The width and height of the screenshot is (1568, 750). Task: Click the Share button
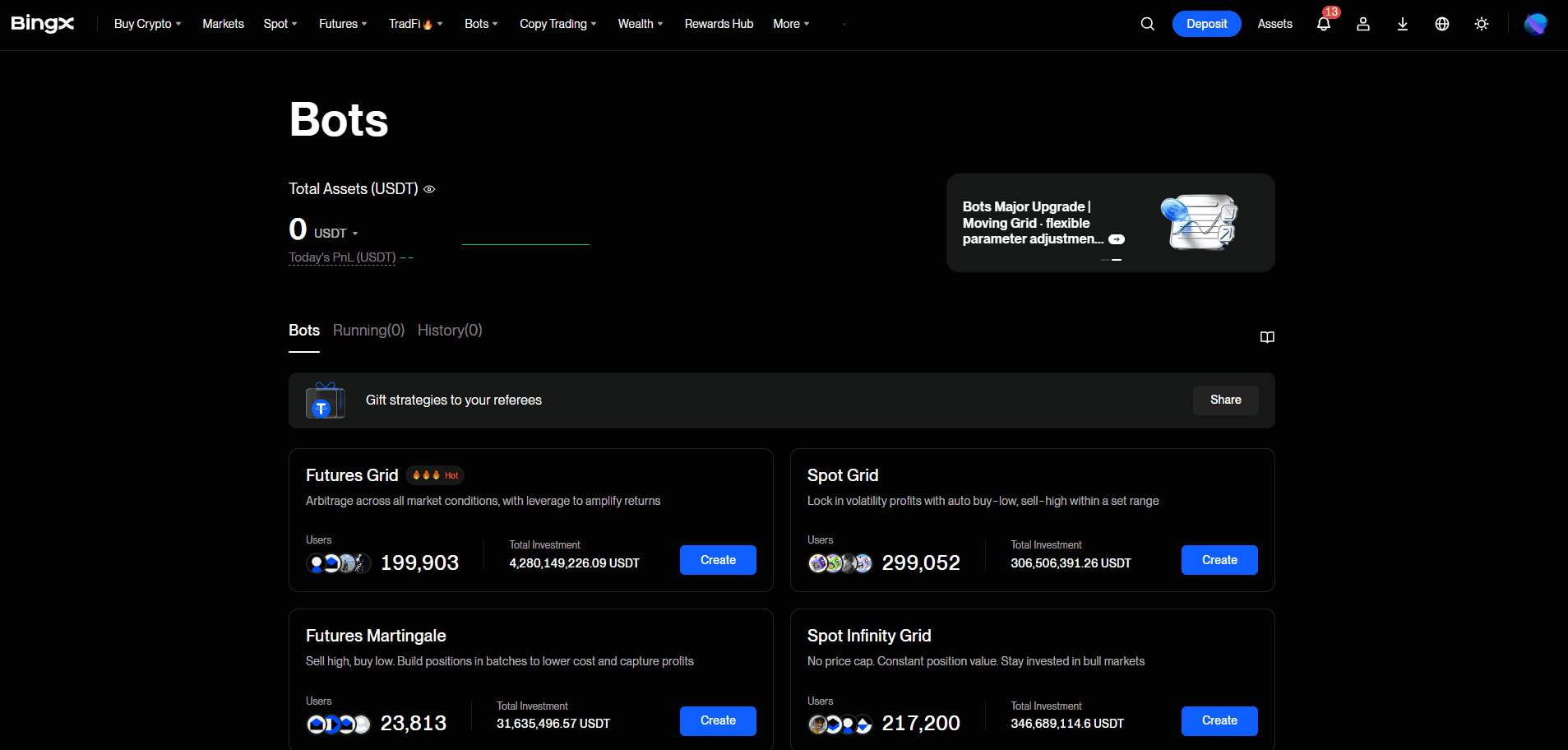click(x=1225, y=400)
